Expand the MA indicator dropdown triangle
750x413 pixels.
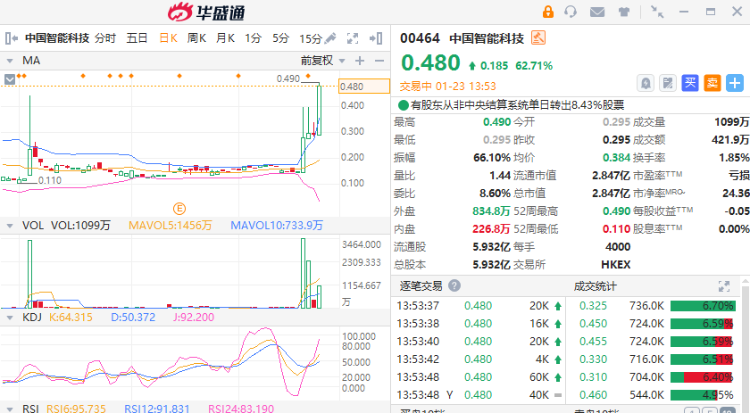(x=10, y=61)
